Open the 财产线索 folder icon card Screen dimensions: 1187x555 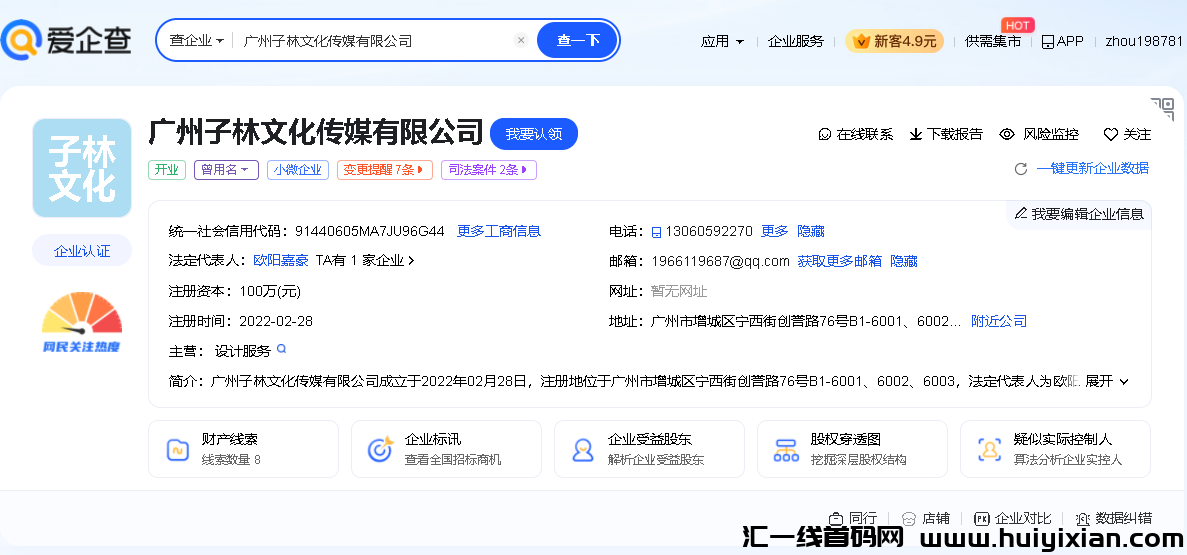click(x=244, y=449)
